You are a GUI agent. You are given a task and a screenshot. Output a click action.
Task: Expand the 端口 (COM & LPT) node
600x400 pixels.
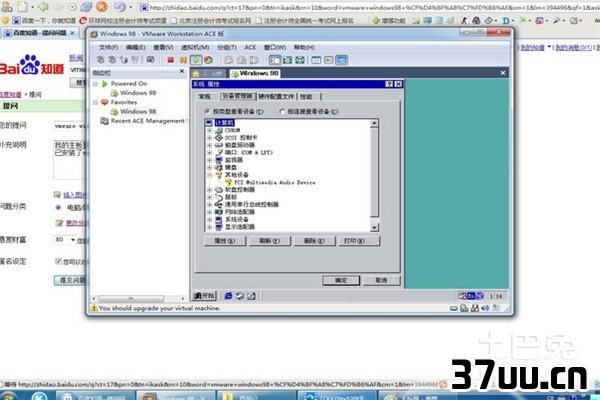[x=209, y=152]
